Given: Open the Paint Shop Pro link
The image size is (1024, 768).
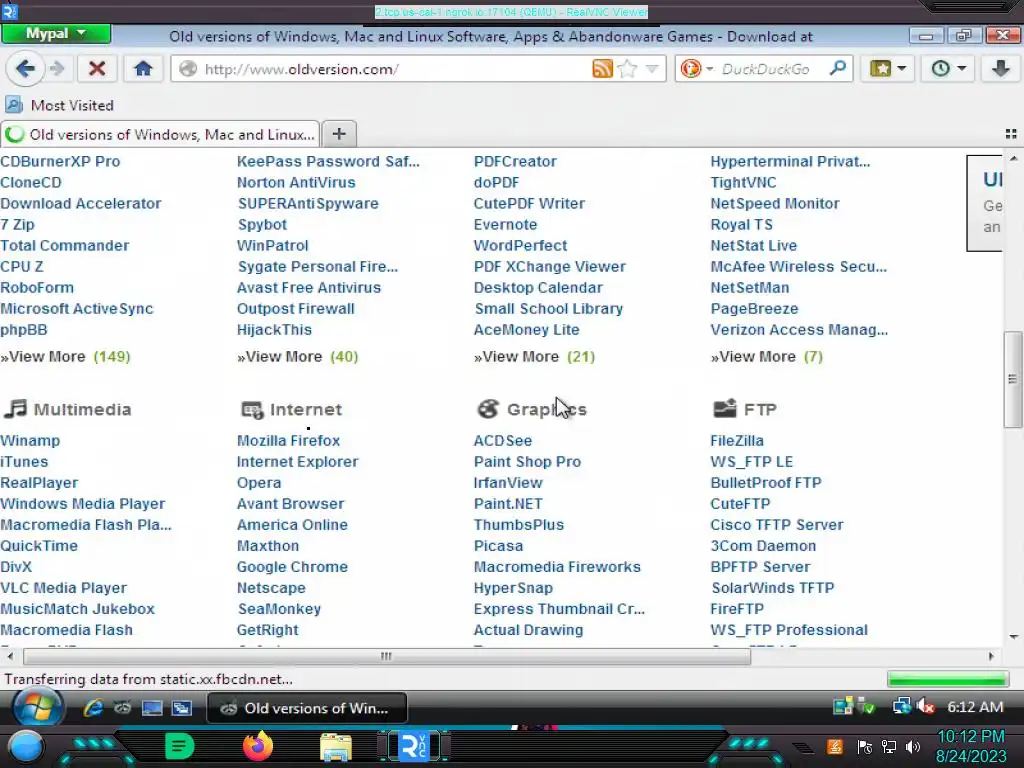Looking at the screenshot, I should 527,462.
